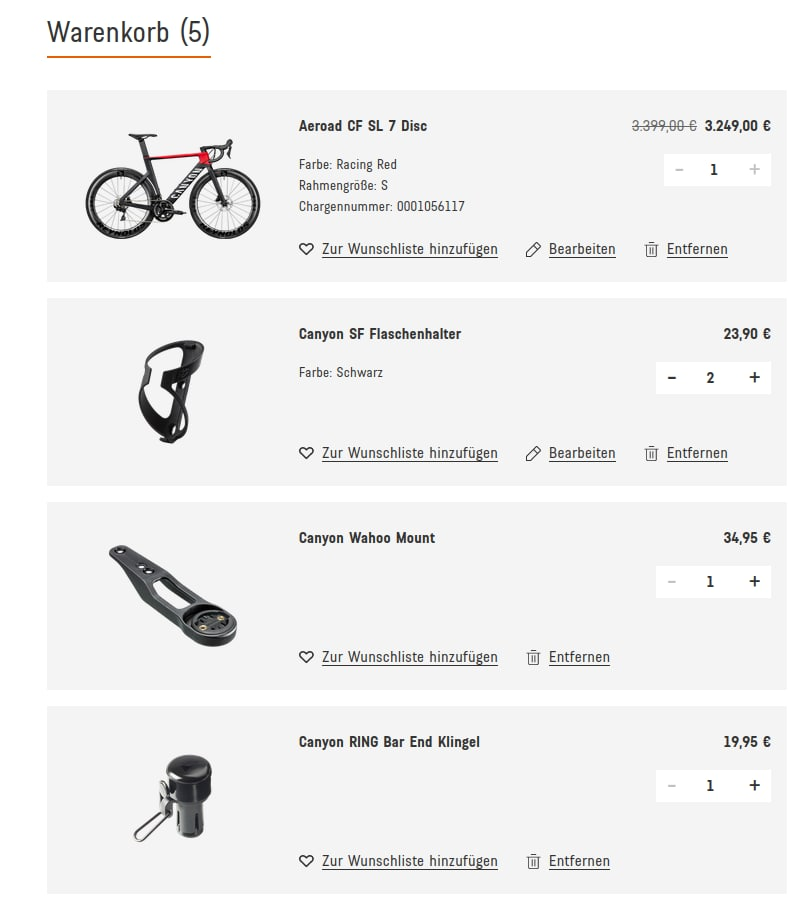Increase RING Bar End Klingel quantity
The height and width of the screenshot is (907, 809).
pos(754,785)
